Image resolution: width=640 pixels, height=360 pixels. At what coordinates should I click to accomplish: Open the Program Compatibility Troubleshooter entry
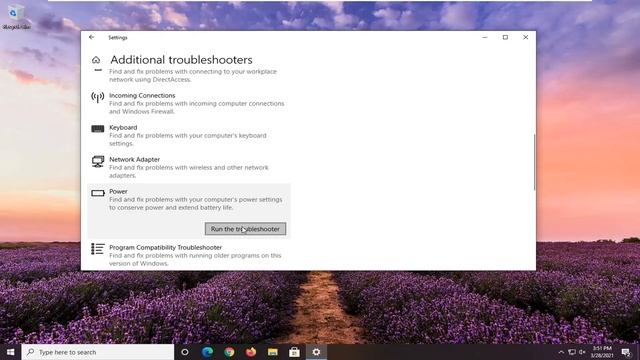click(189, 255)
